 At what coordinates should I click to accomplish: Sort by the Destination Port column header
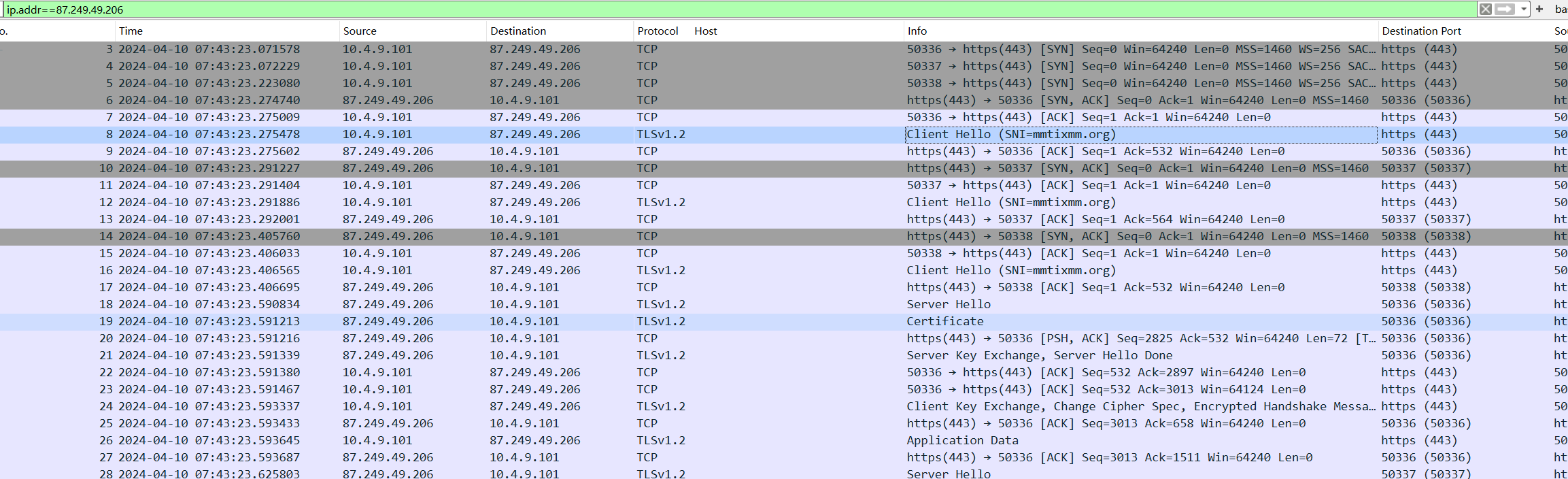click(x=1421, y=31)
